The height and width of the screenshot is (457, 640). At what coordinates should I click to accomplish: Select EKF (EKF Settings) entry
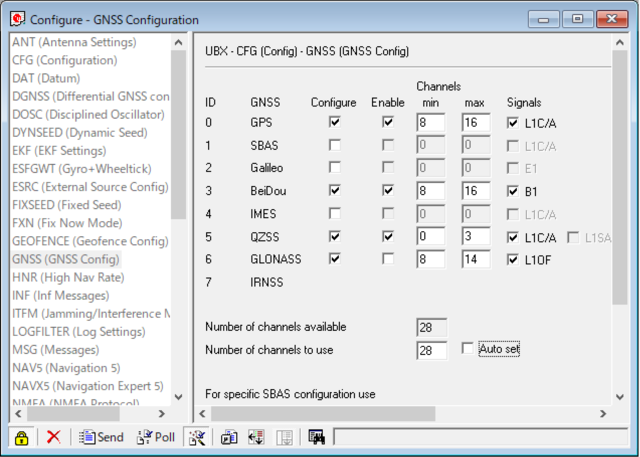click(59, 151)
